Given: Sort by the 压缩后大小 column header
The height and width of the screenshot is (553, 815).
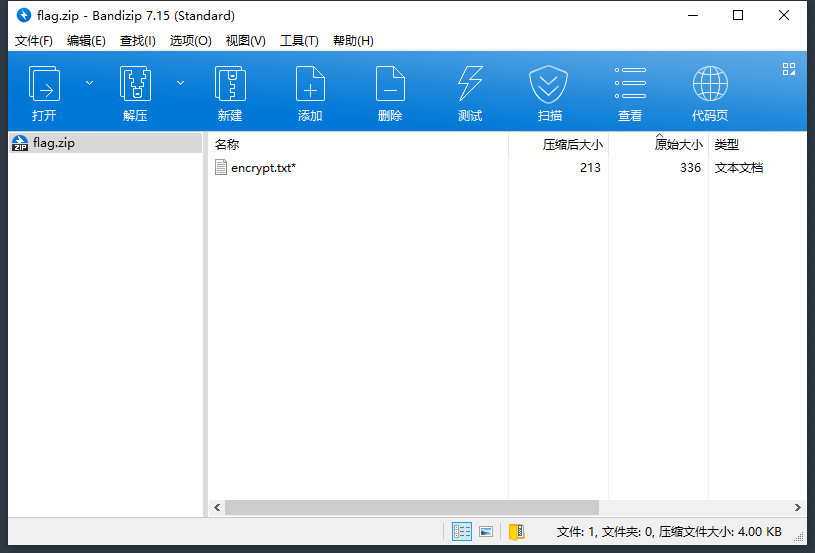Looking at the screenshot, I should click(559, 144).
